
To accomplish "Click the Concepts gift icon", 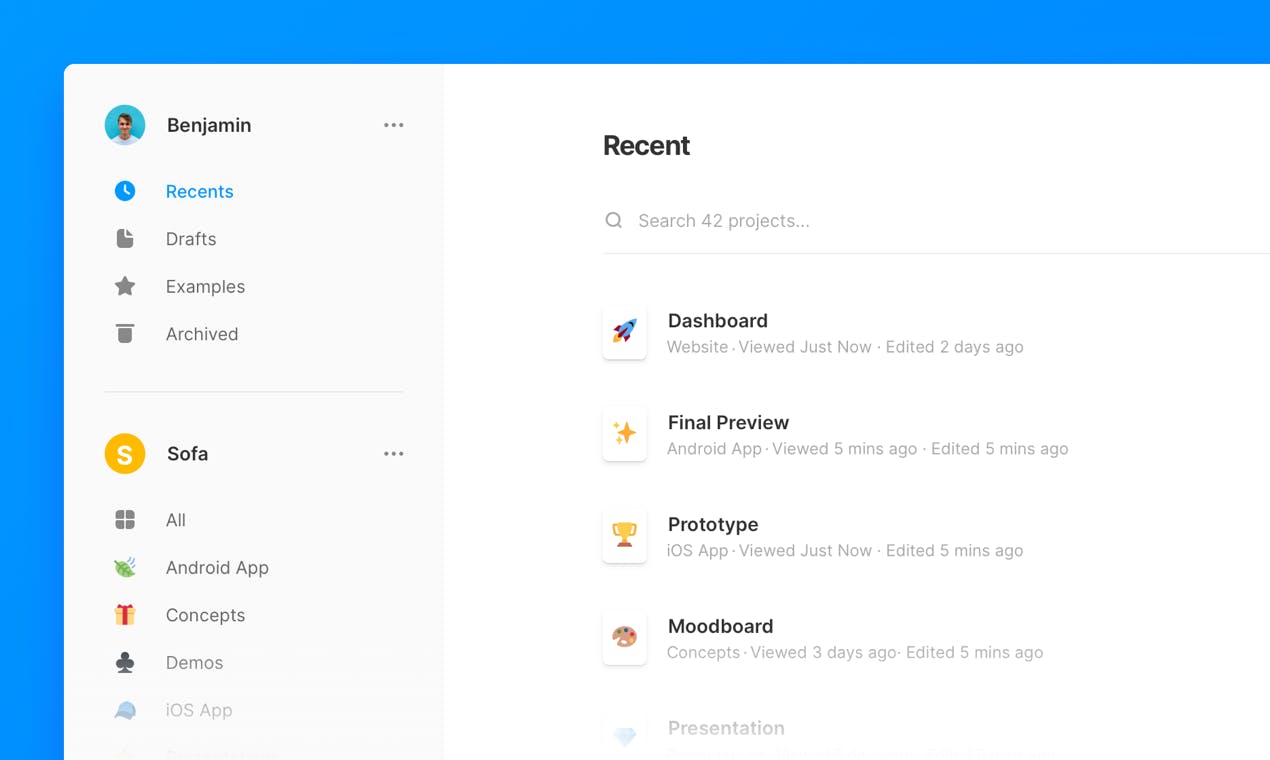I will [x=125, y=614].
